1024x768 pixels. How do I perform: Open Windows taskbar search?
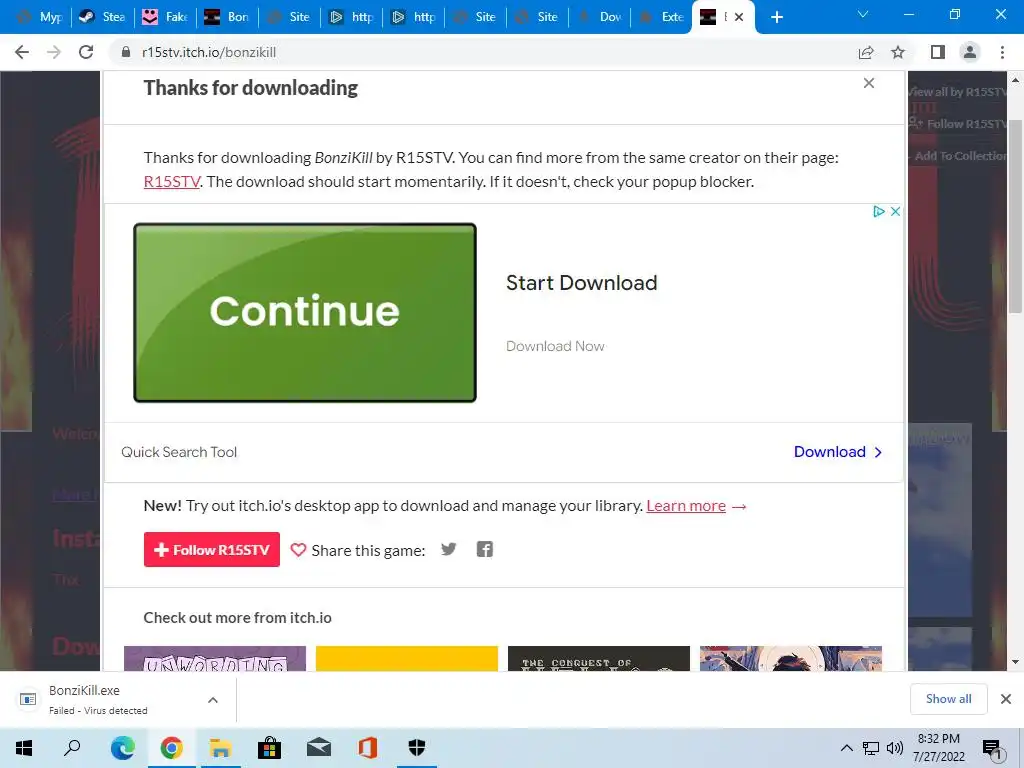pyautogui.click(x=72, y=748)
